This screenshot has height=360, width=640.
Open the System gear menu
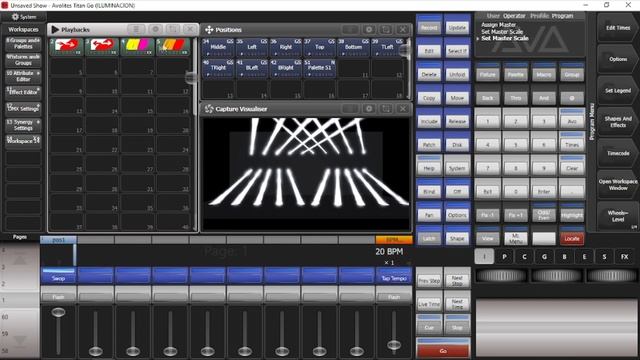pyautogui.click(x=23, y=17)
